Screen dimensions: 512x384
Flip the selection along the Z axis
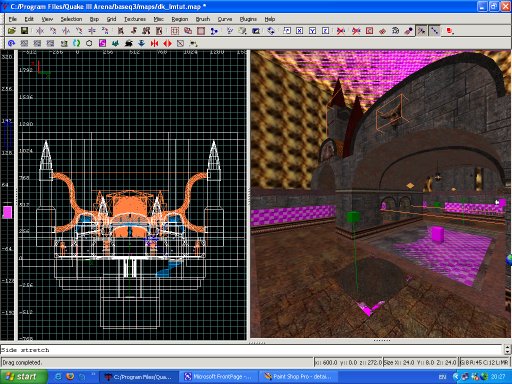[x=92, y=31]
